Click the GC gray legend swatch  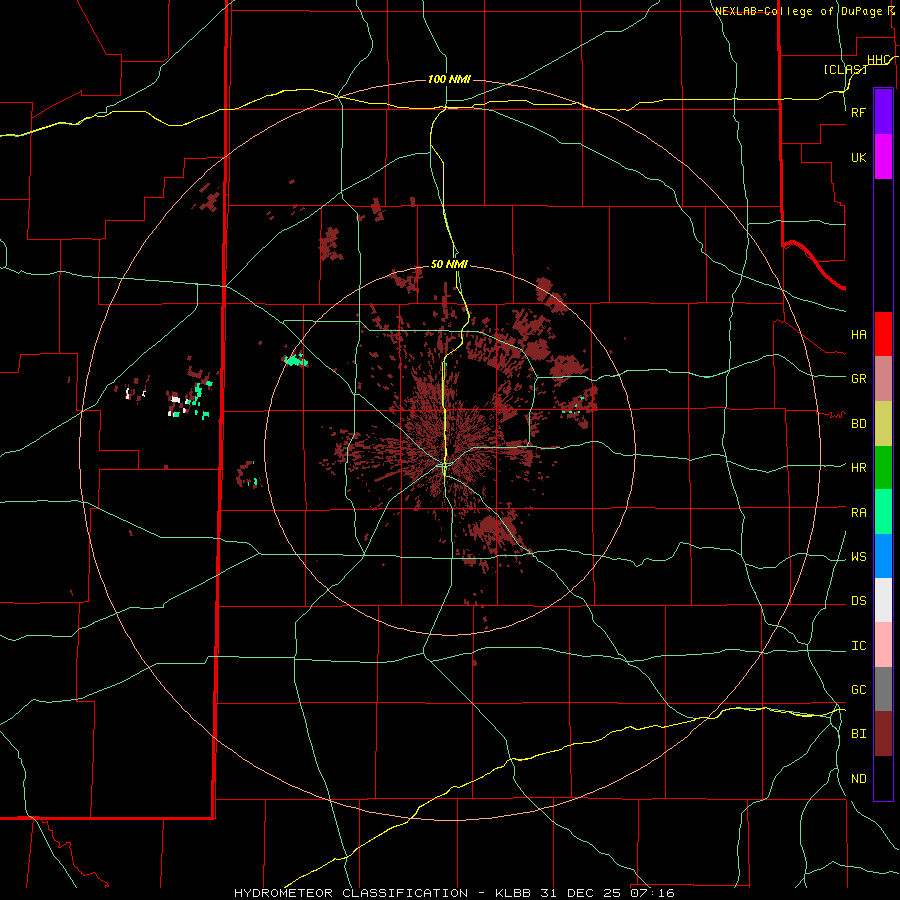(x=883, y=689)
